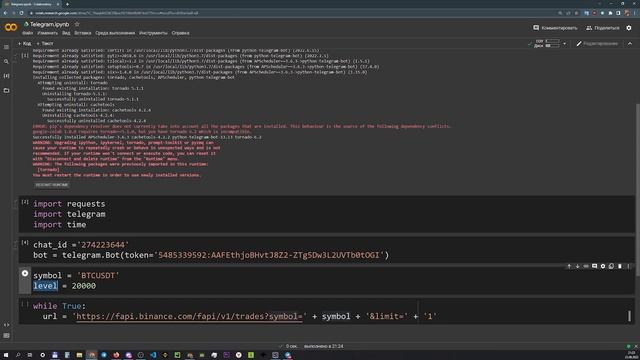The height and width of the screenshot is (360, 640).
Task: Open the Инструменты menu
Action: 153,33
